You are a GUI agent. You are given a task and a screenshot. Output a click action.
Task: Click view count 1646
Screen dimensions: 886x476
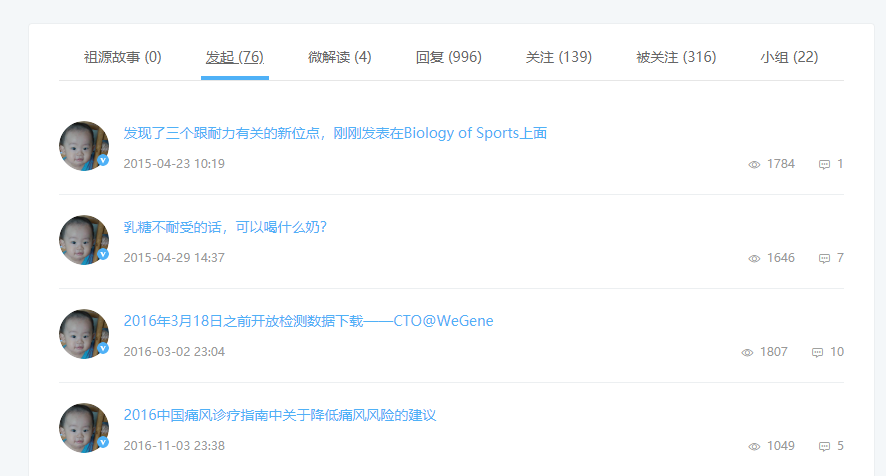tap(781, 258)
